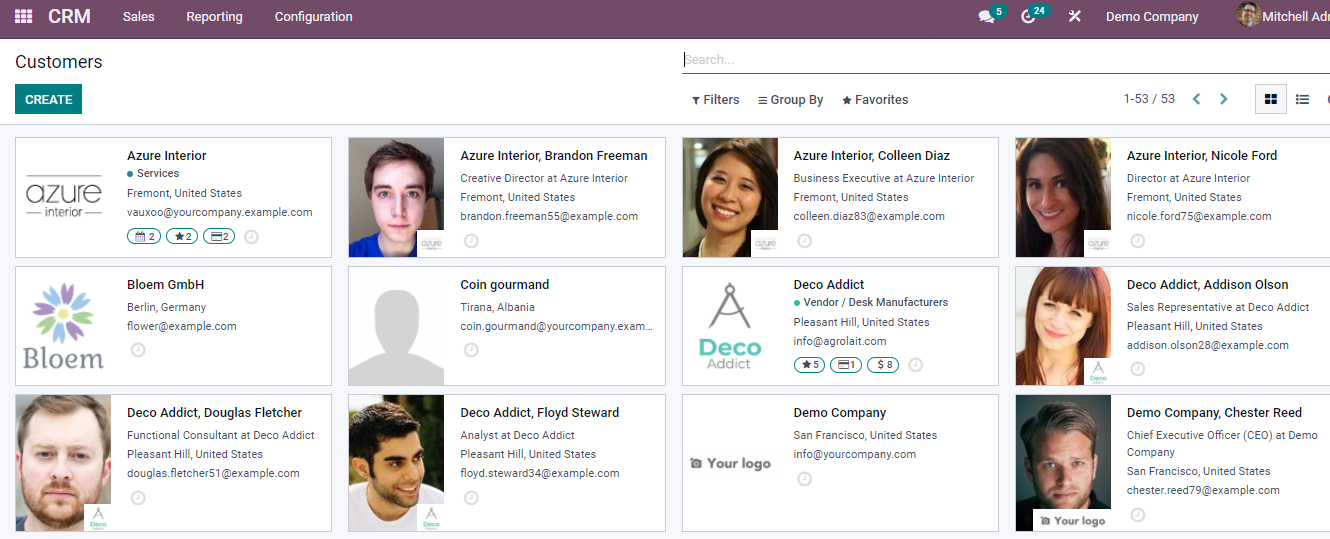1330x539 pixels.
Task: Switch to list view icon
Action: click(1302, 99)
